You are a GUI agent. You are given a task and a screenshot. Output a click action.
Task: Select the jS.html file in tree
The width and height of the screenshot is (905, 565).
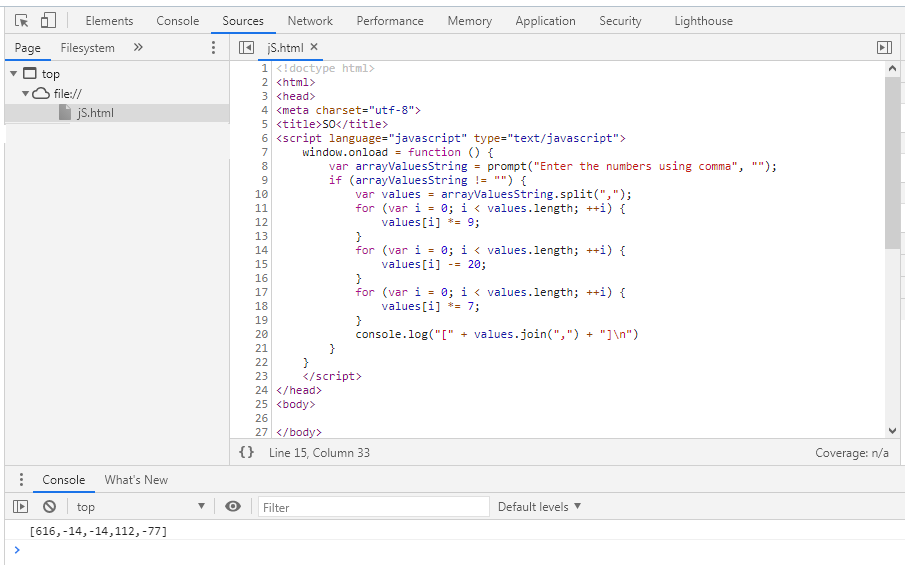95,113
